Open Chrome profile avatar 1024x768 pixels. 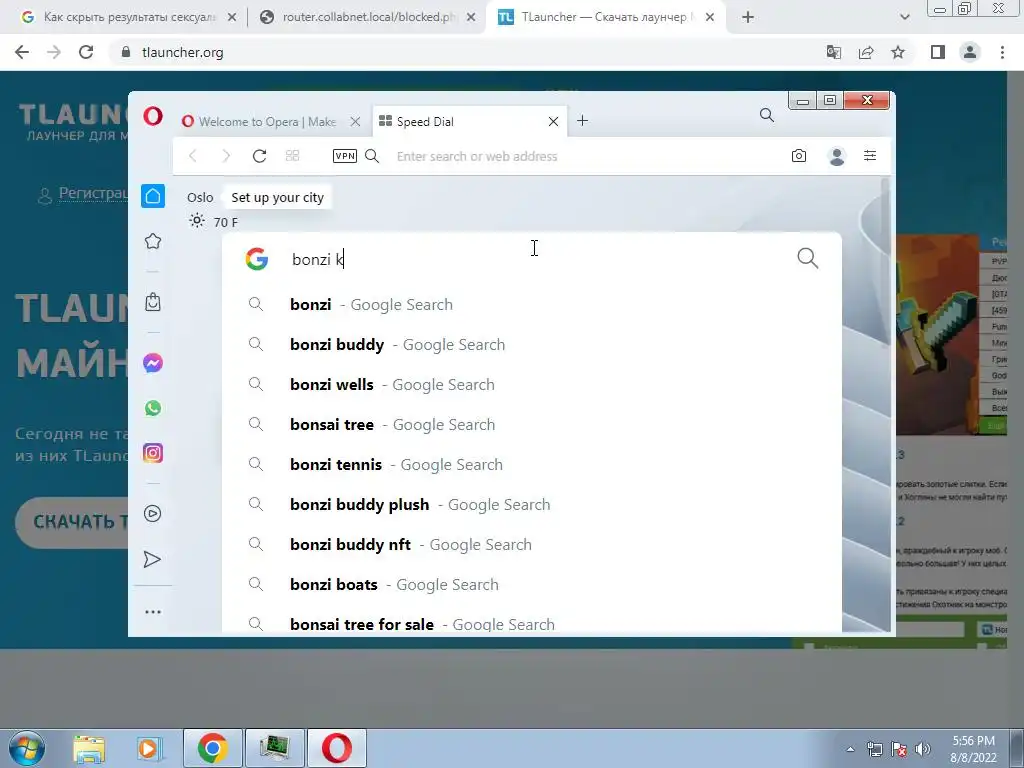(970, 52)
